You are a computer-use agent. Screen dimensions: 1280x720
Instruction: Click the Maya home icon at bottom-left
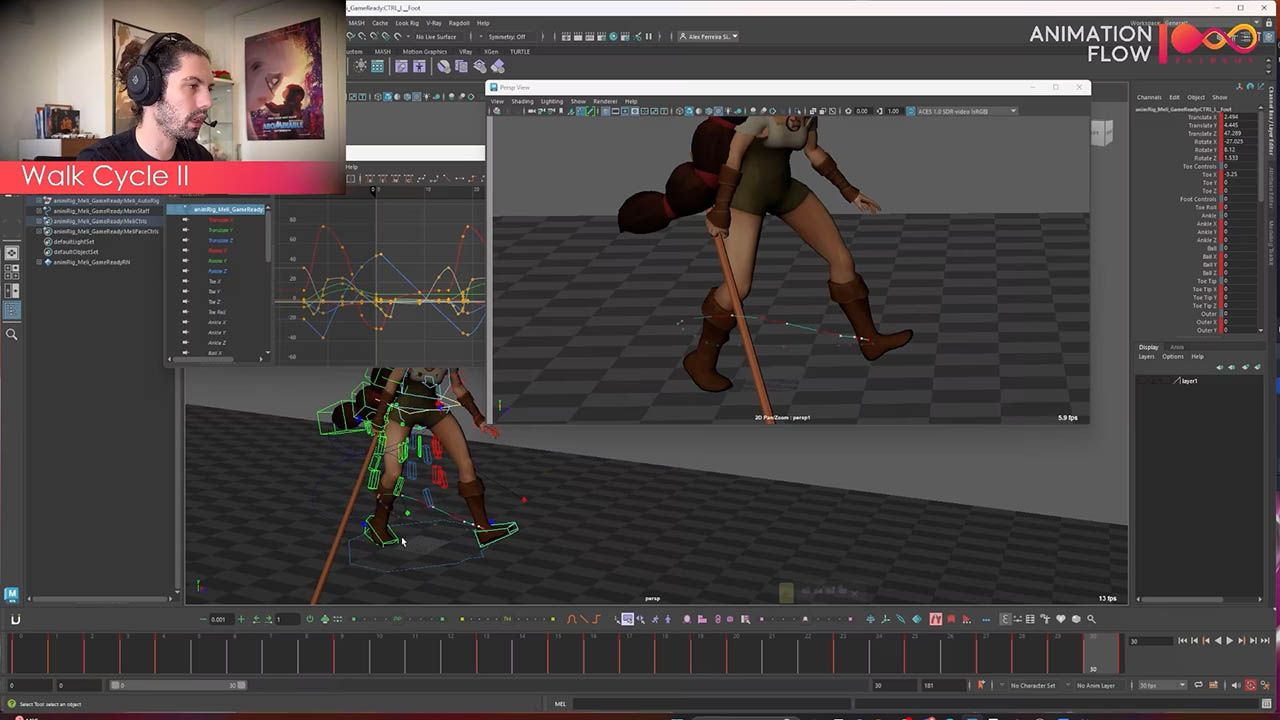(x=11, y=594)
